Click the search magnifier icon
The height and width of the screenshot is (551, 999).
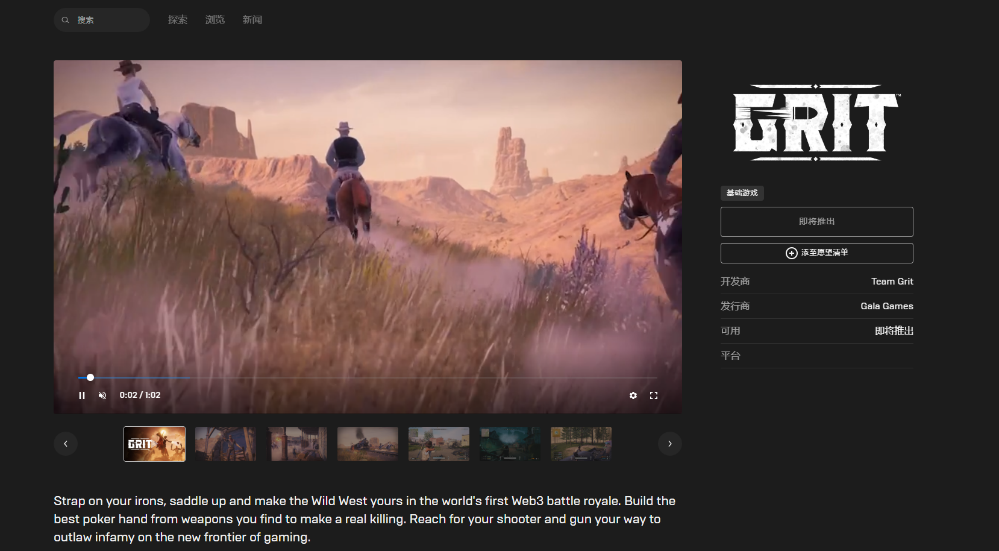click(x=66, y=20)
